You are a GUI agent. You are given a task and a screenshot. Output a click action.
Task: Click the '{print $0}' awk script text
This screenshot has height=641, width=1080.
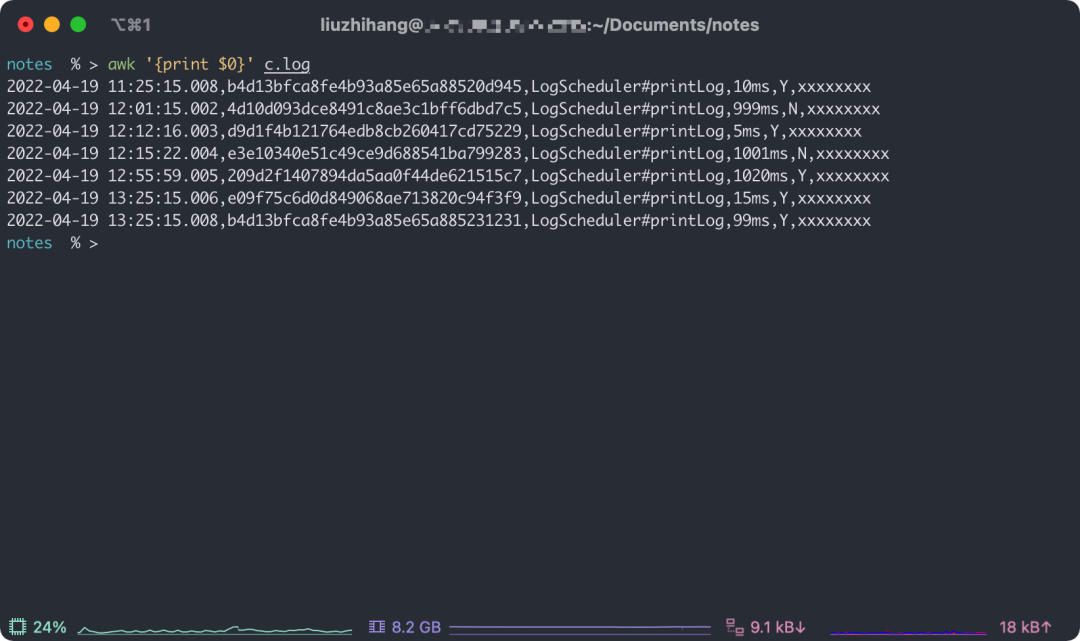(200, 64)
